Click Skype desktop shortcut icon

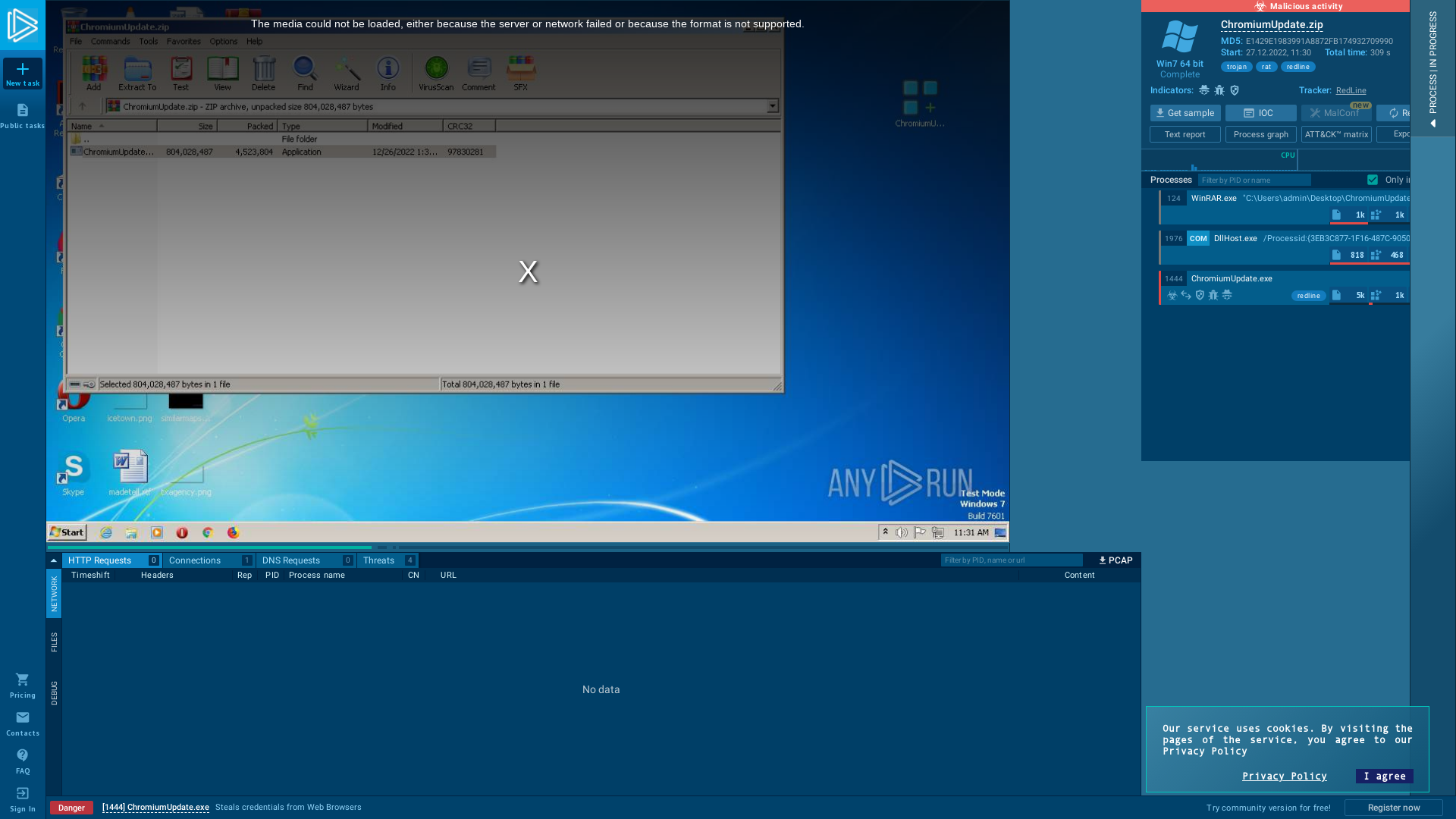point(74,473)
